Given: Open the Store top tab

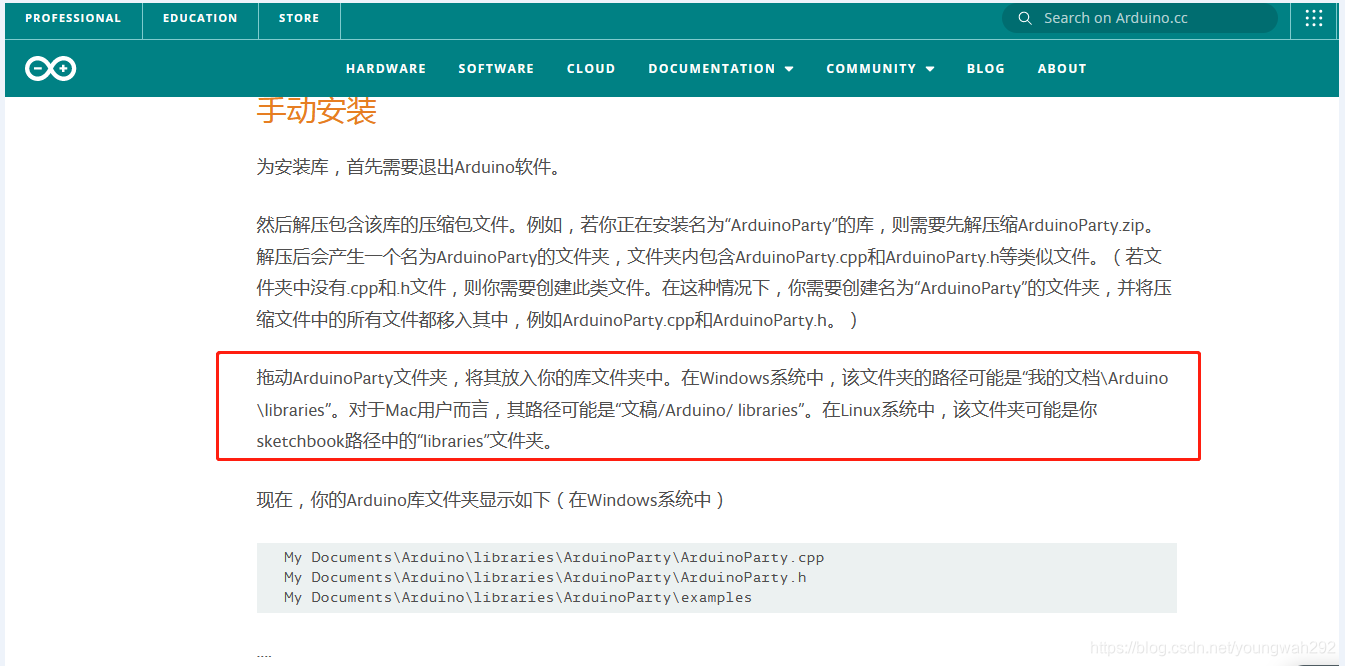Looking at the screenshot, I should (299, 18).
